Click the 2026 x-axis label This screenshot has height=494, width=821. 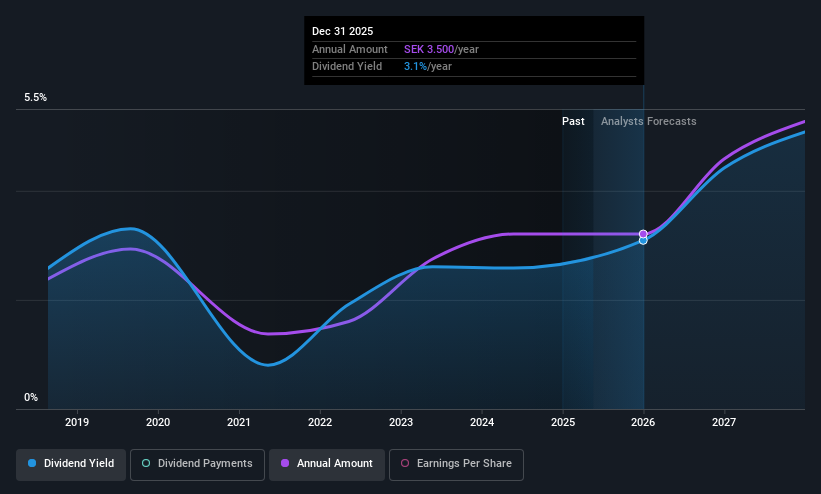643,422
